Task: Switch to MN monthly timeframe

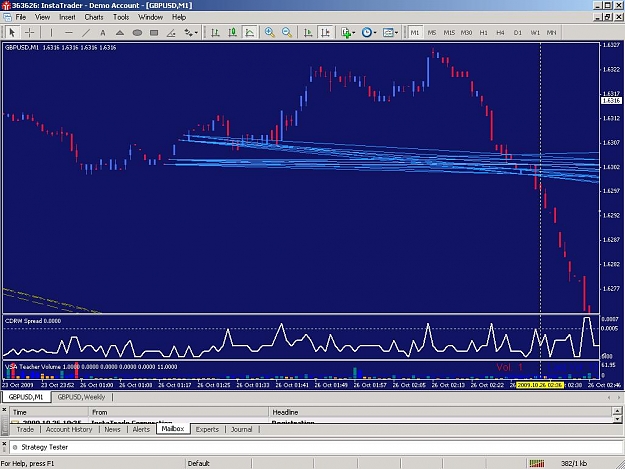Action: (552, 33)
